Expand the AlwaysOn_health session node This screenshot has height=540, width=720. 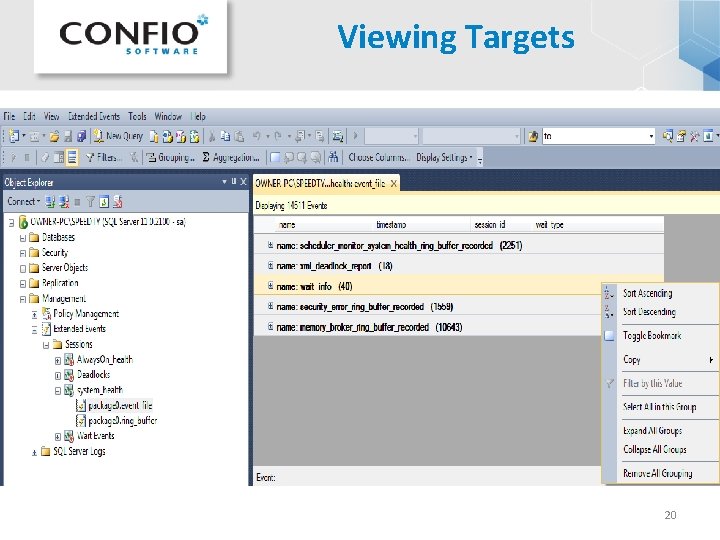tap(57, 360)
